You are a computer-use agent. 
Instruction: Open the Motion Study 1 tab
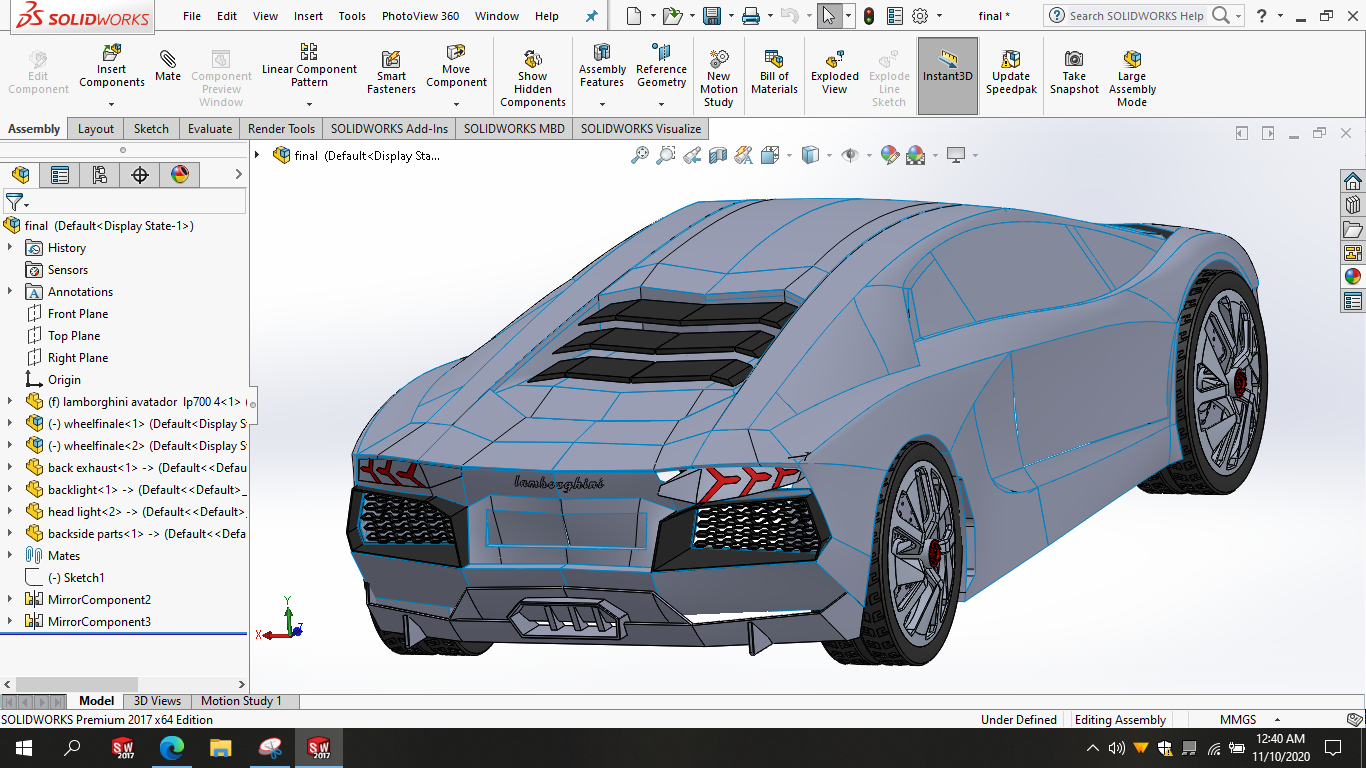click(x=241, y=701)
